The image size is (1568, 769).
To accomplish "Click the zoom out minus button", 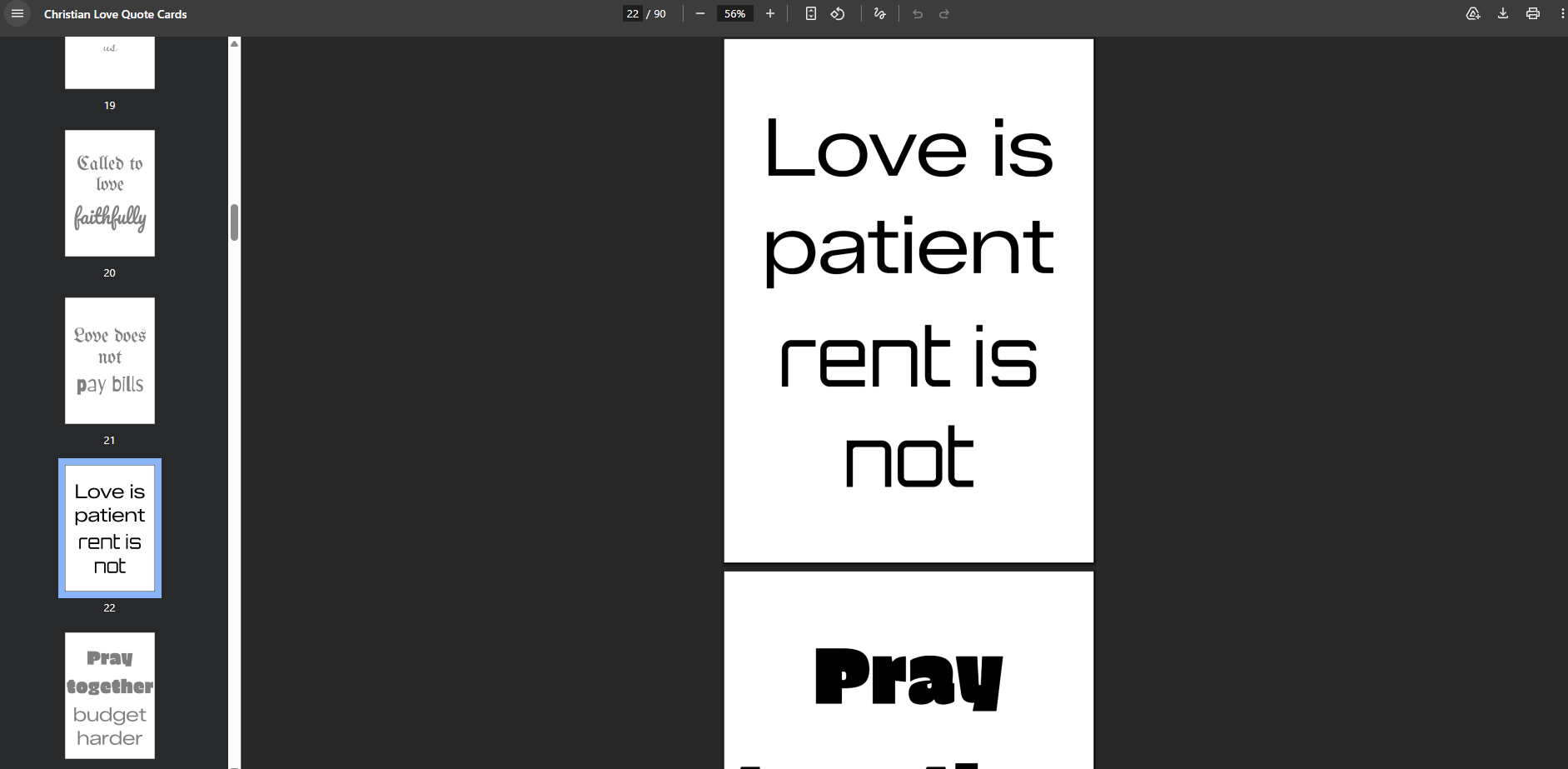I will point(700,14).
